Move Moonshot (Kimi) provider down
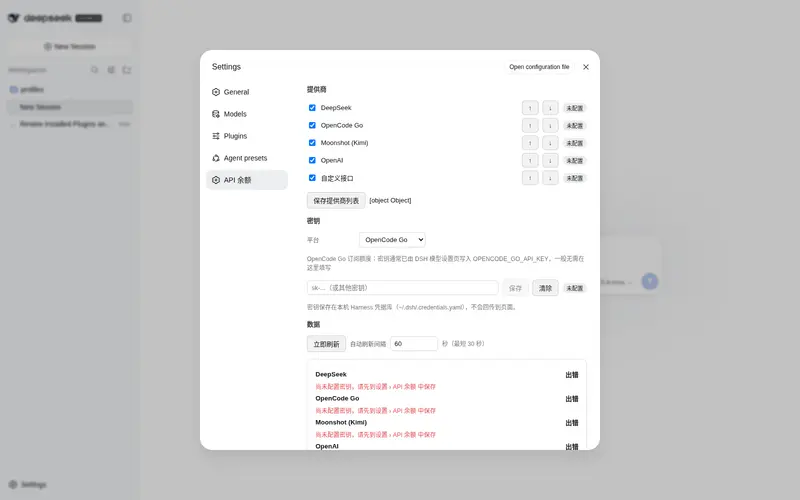Screen dimensions: 800x500 [x=550, y=143]
